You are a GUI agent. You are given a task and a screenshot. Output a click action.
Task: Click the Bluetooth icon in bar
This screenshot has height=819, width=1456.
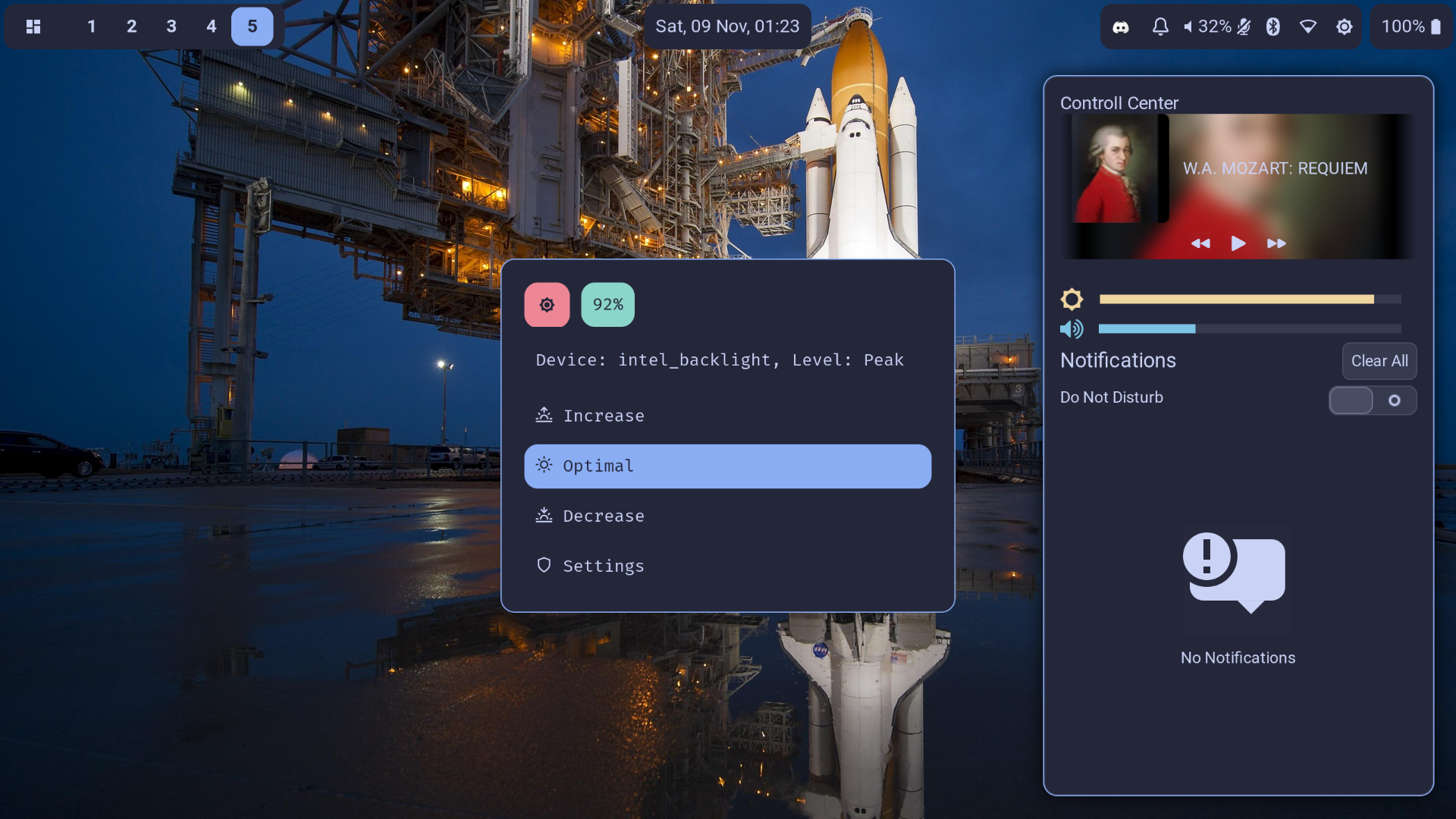(x=1272, y=27)
